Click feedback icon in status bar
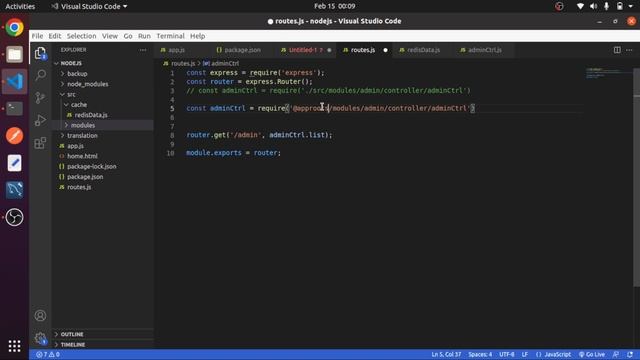 click(x=616, y=354)
